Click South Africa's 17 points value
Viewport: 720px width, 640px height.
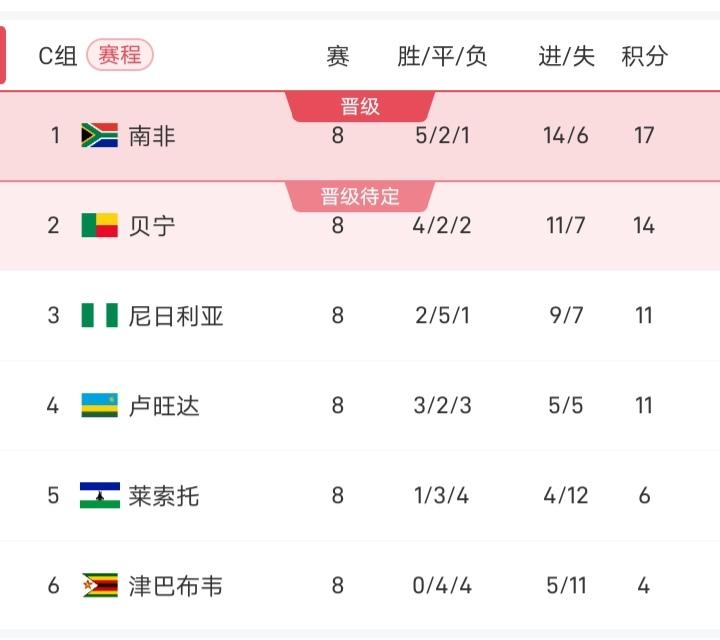[644, 135]
